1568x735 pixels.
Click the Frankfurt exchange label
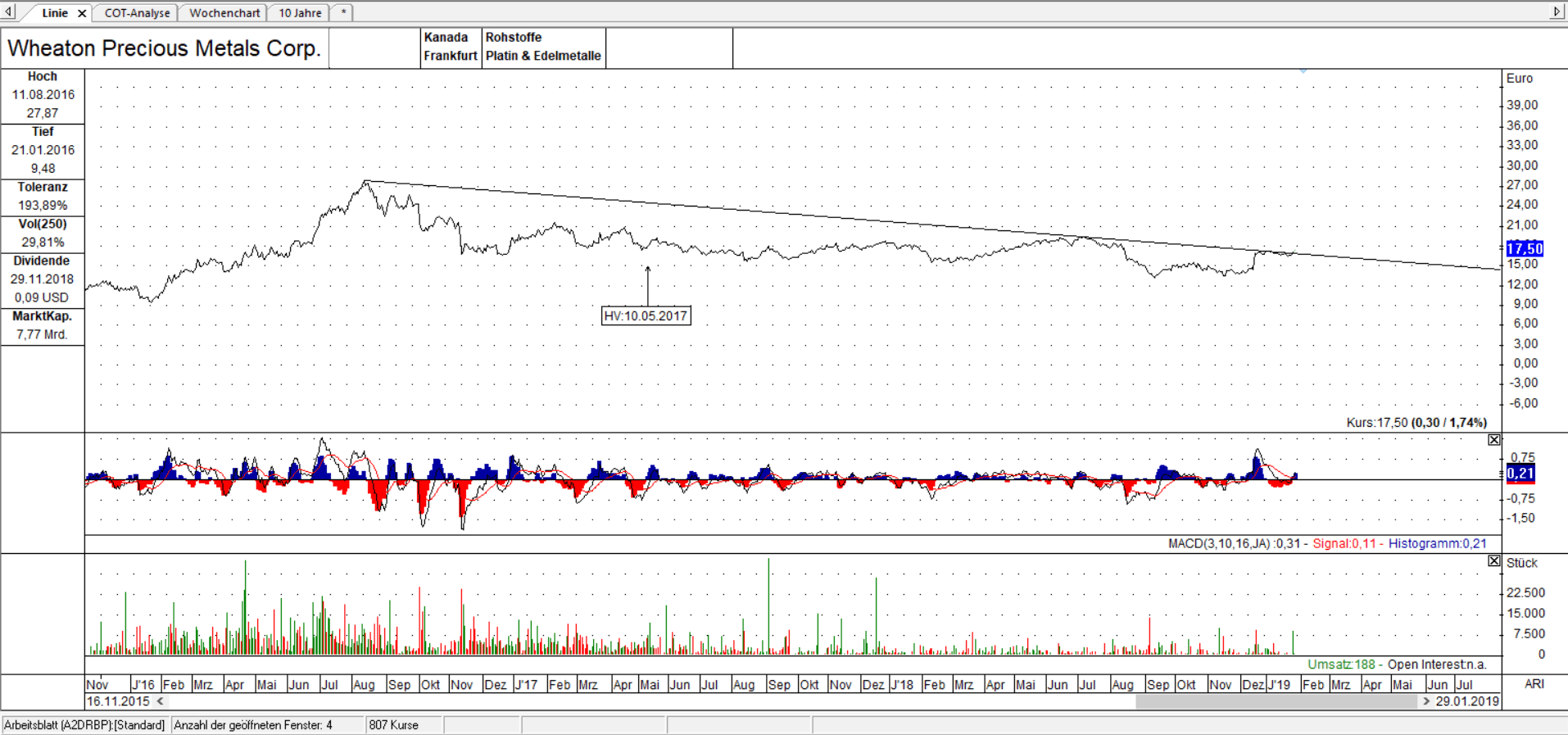(x=451, y=56)
